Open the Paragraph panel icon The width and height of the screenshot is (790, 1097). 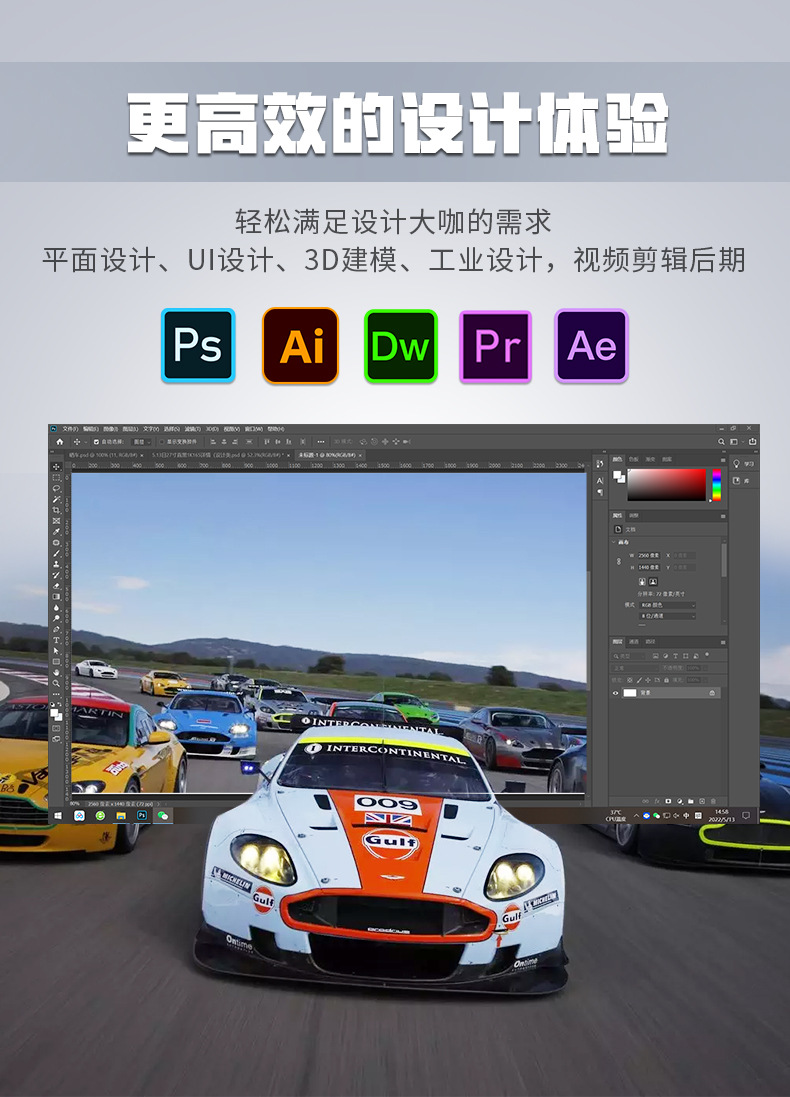(600, 492)
